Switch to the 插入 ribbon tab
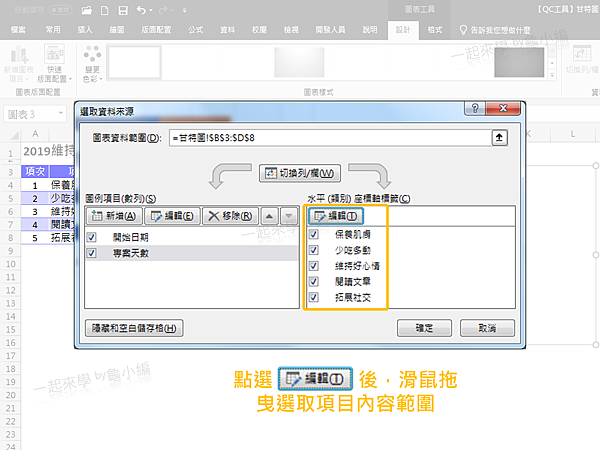 85,30
